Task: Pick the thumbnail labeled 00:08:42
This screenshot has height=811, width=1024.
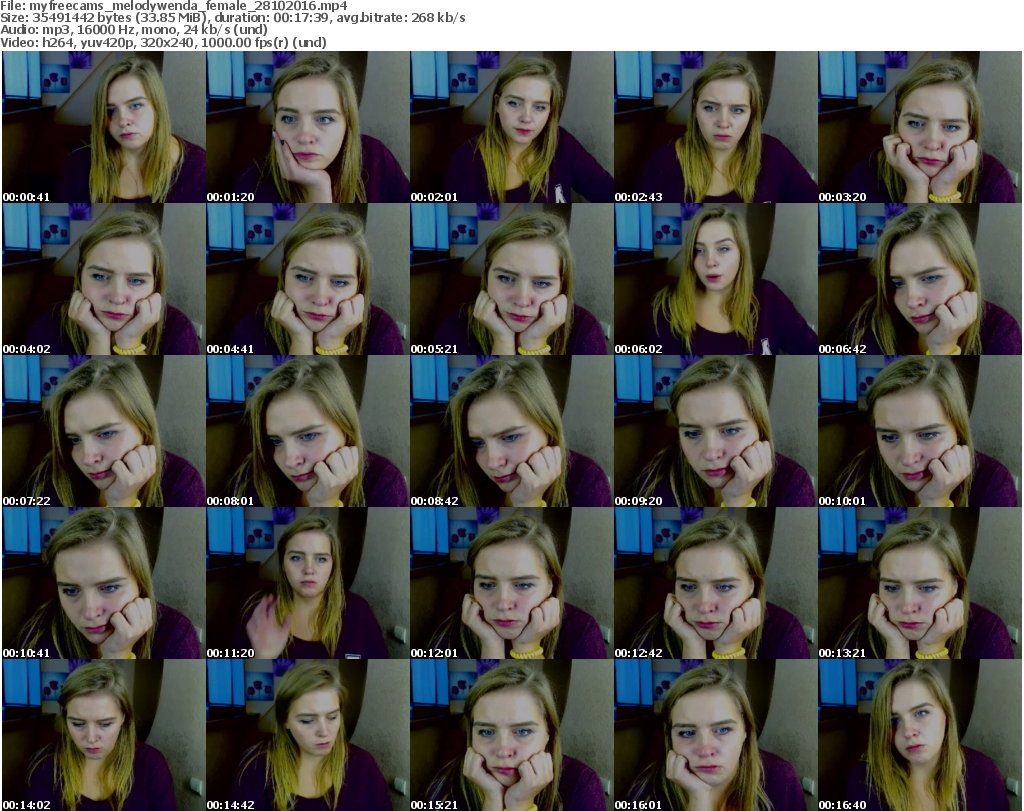Action: click(x=512, y=431)
